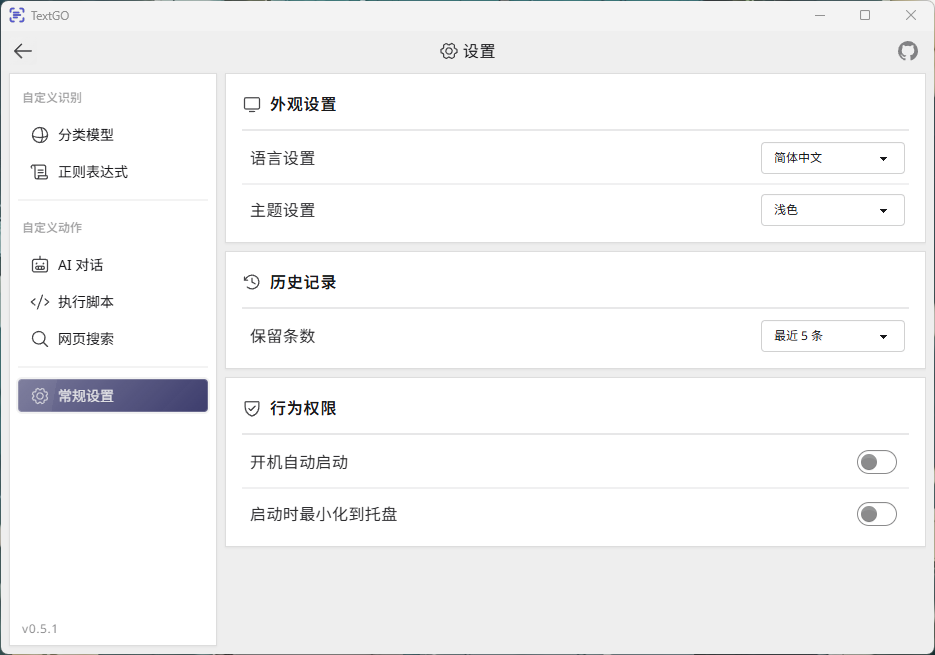Click the 执行脚本 code brackets icon
Screen dimensions: 935x655
coord(40,302)
